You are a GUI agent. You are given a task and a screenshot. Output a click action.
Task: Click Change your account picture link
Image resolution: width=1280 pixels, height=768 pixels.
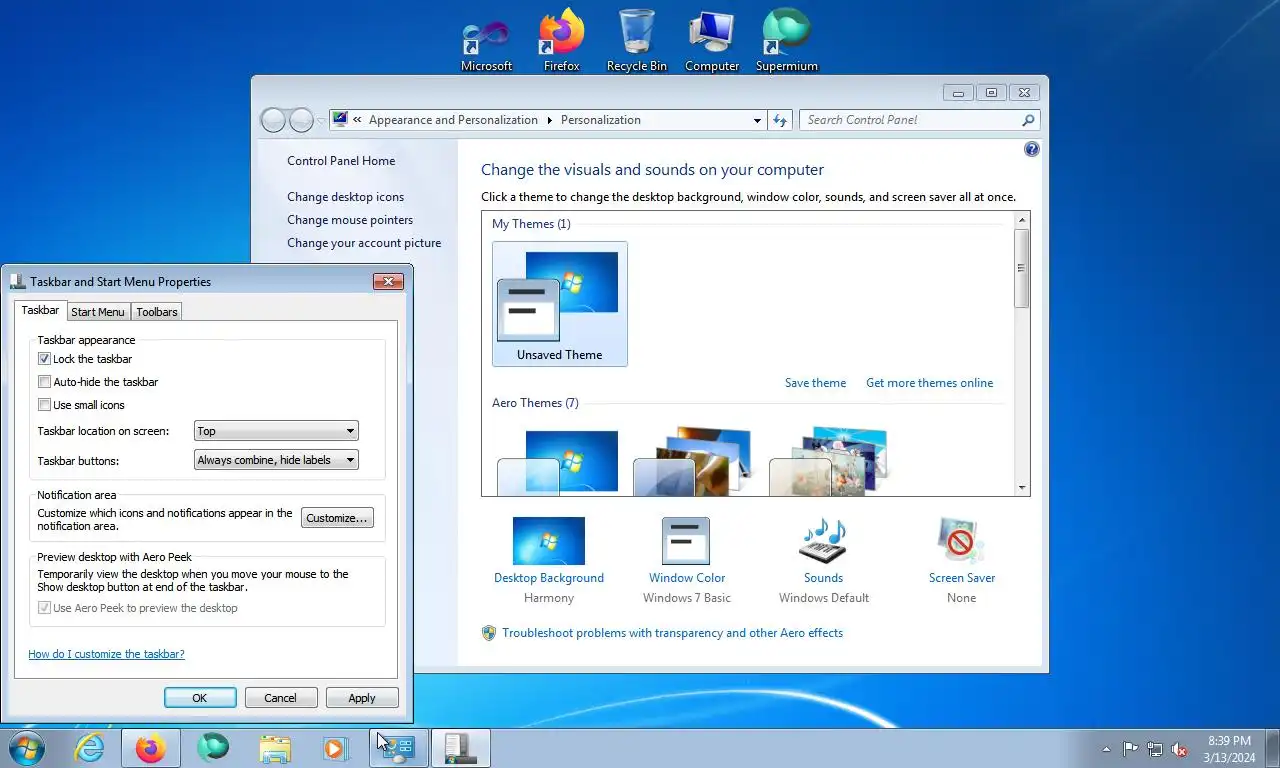point(364,243)
